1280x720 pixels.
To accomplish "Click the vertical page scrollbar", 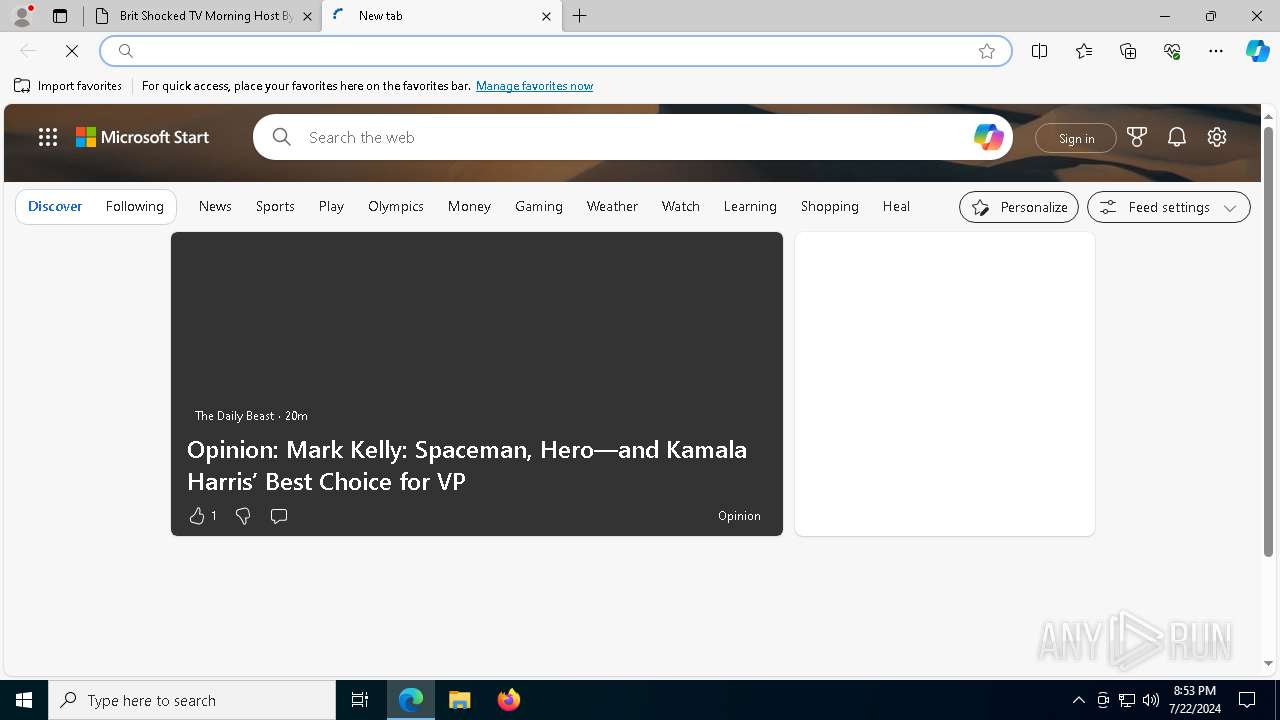I will 1268,340.
